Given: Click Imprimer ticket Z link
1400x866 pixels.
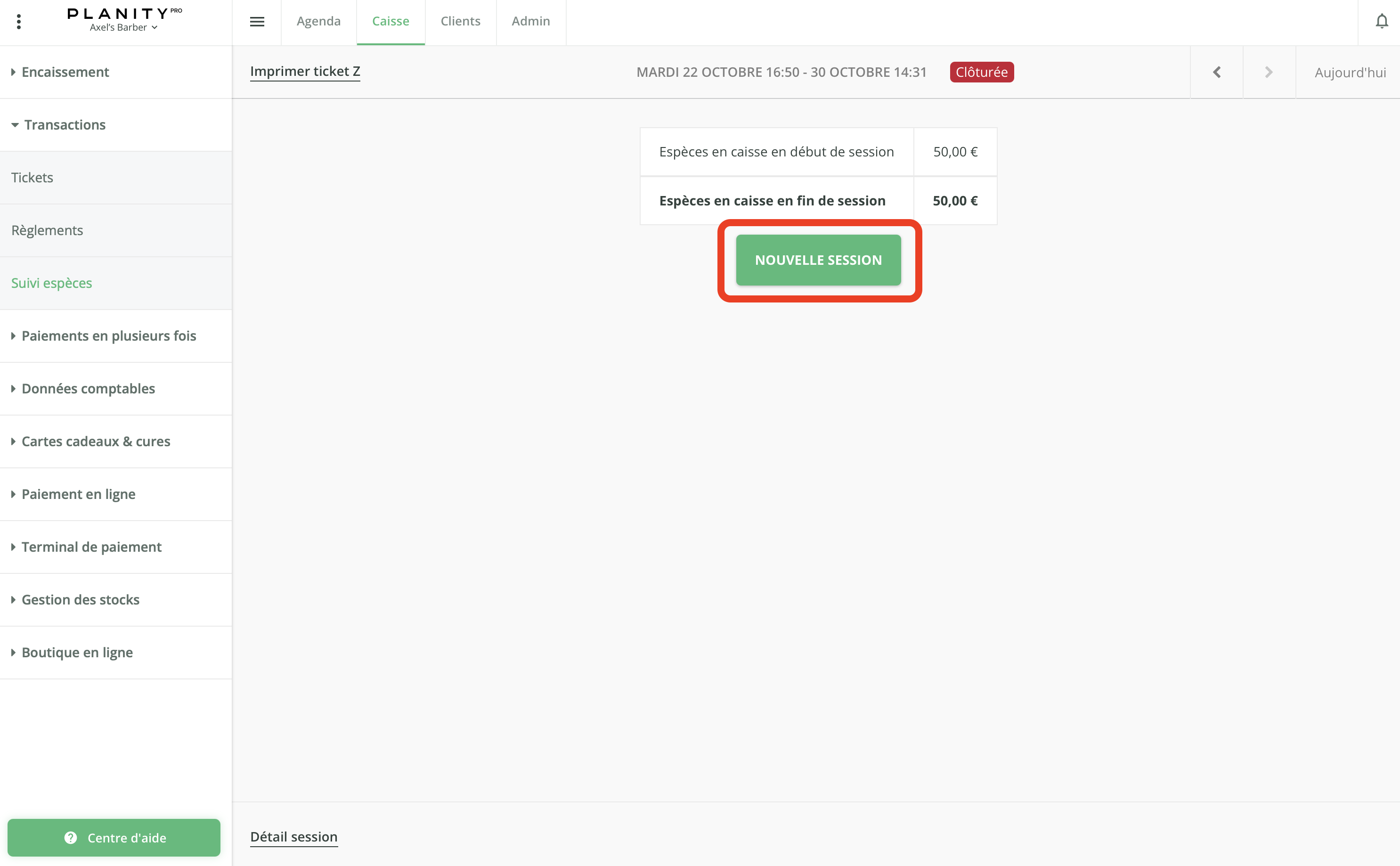Looking at the screenshot, I should 305,71.
